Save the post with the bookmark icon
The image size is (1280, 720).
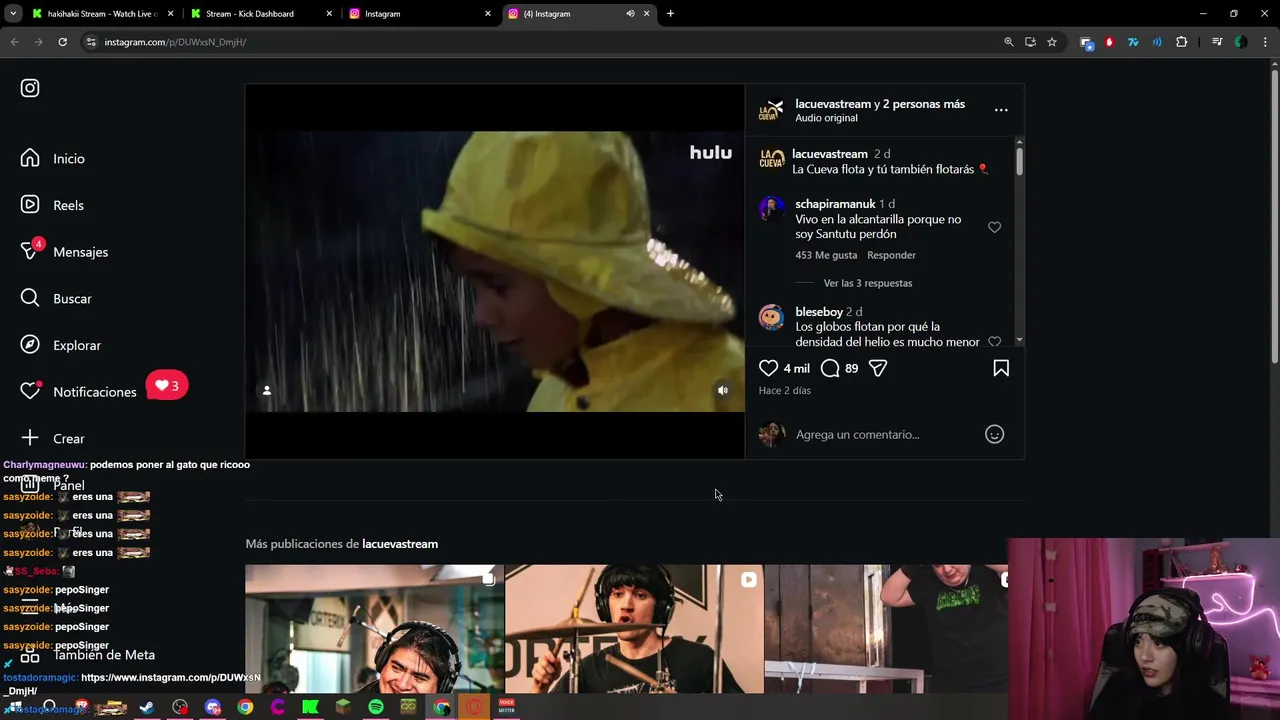1001,368
